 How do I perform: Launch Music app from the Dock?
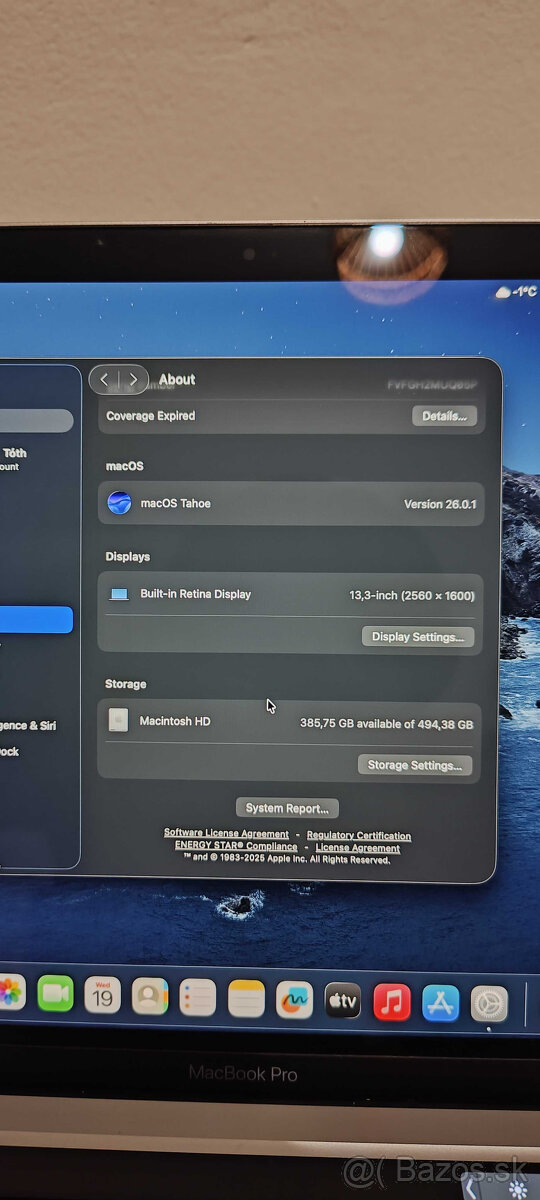pyautogui.click(x=392, y=1001)
